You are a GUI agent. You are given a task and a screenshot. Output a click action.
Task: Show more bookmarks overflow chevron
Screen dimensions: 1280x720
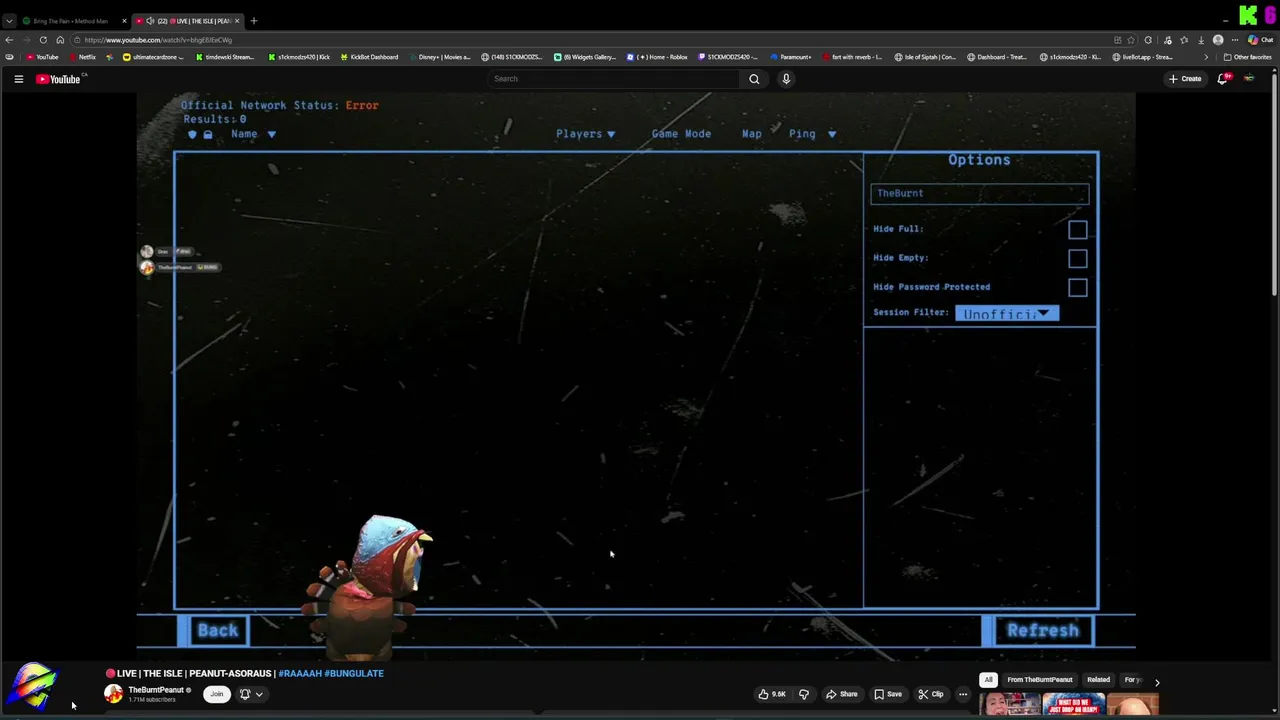(x=1205, y=57)
